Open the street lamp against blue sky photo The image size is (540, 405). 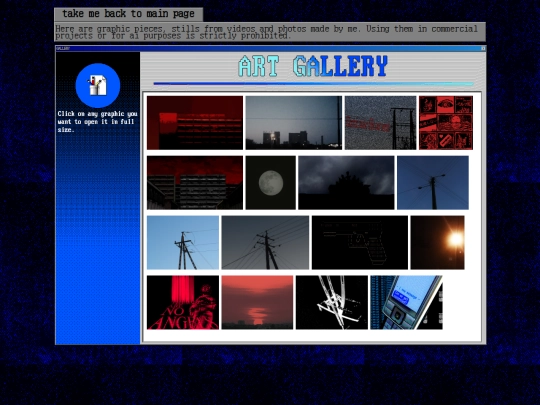pos(433,183)
